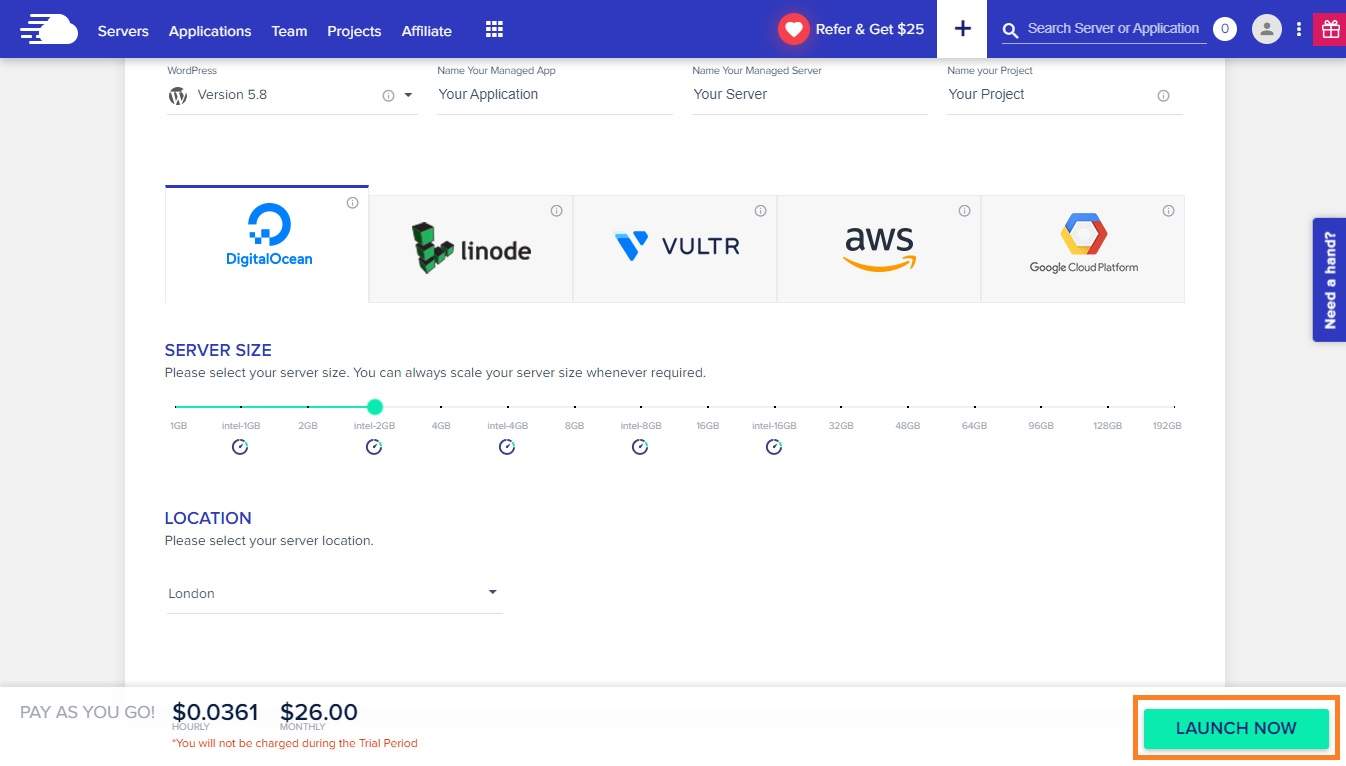The width and height of the screenshot is (1346, 766).
Task: Click speedometer icon under intel-16GB
Action: 774,447
